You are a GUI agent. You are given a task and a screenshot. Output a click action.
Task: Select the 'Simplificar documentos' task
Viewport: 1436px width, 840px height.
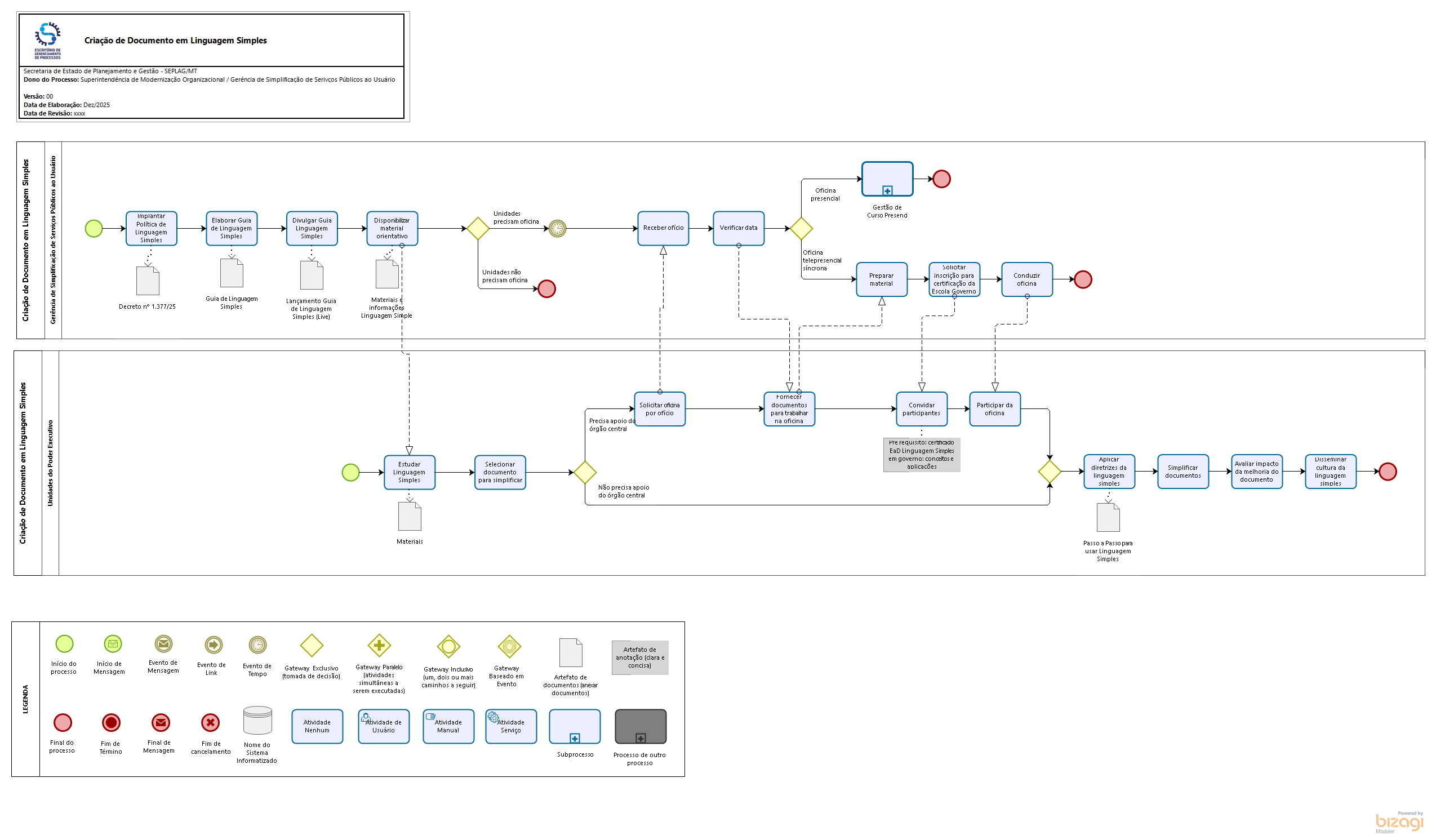pos(1183,472)
